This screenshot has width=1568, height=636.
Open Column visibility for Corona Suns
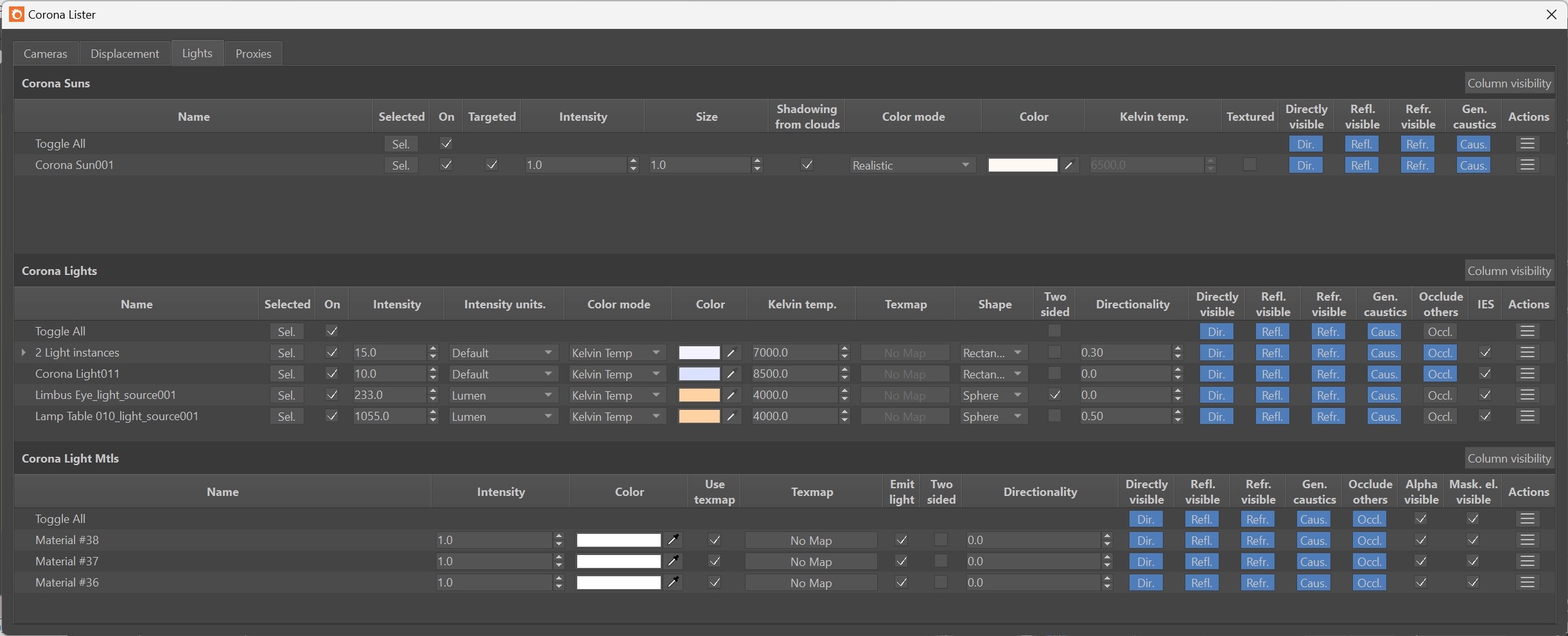pyautogui.click(x=1509, y=83)
